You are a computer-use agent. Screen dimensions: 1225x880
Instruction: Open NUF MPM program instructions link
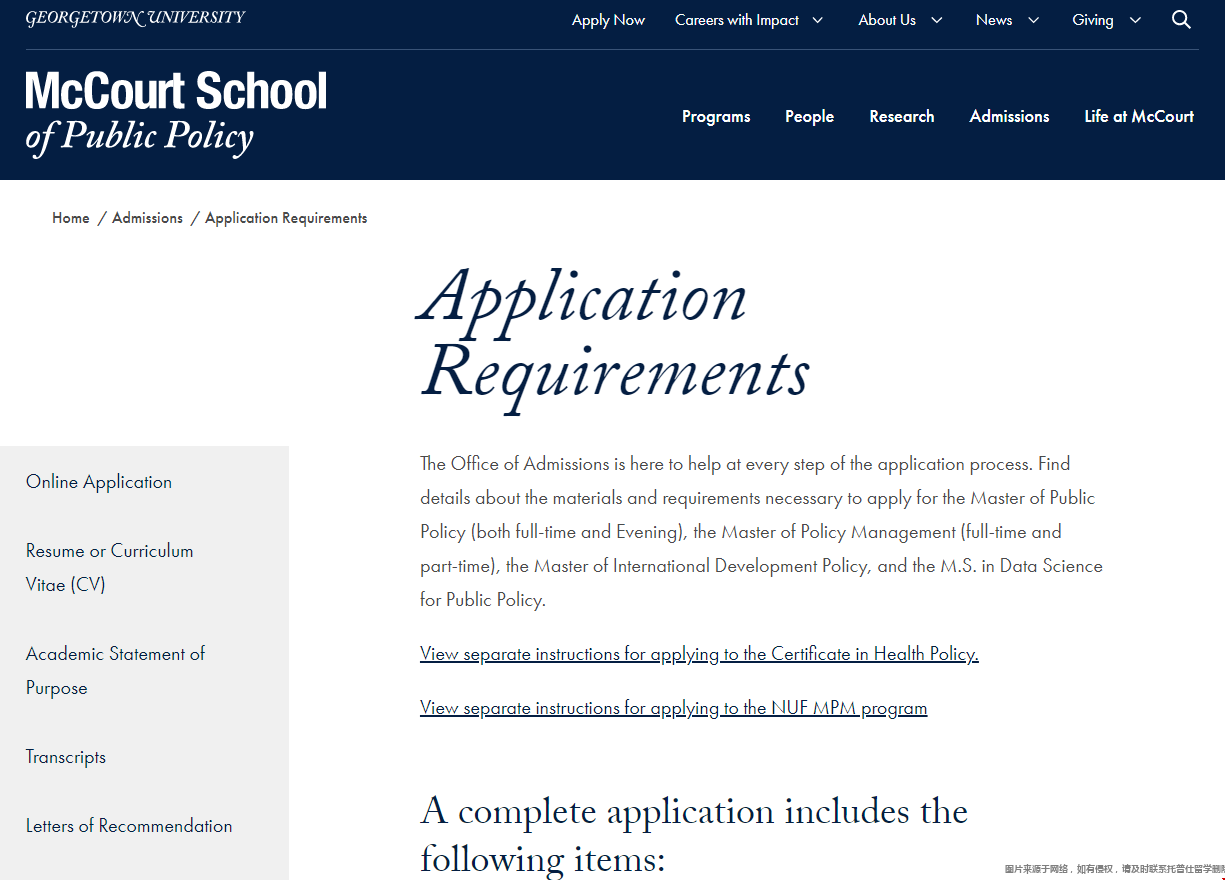[x=674, y=708]
